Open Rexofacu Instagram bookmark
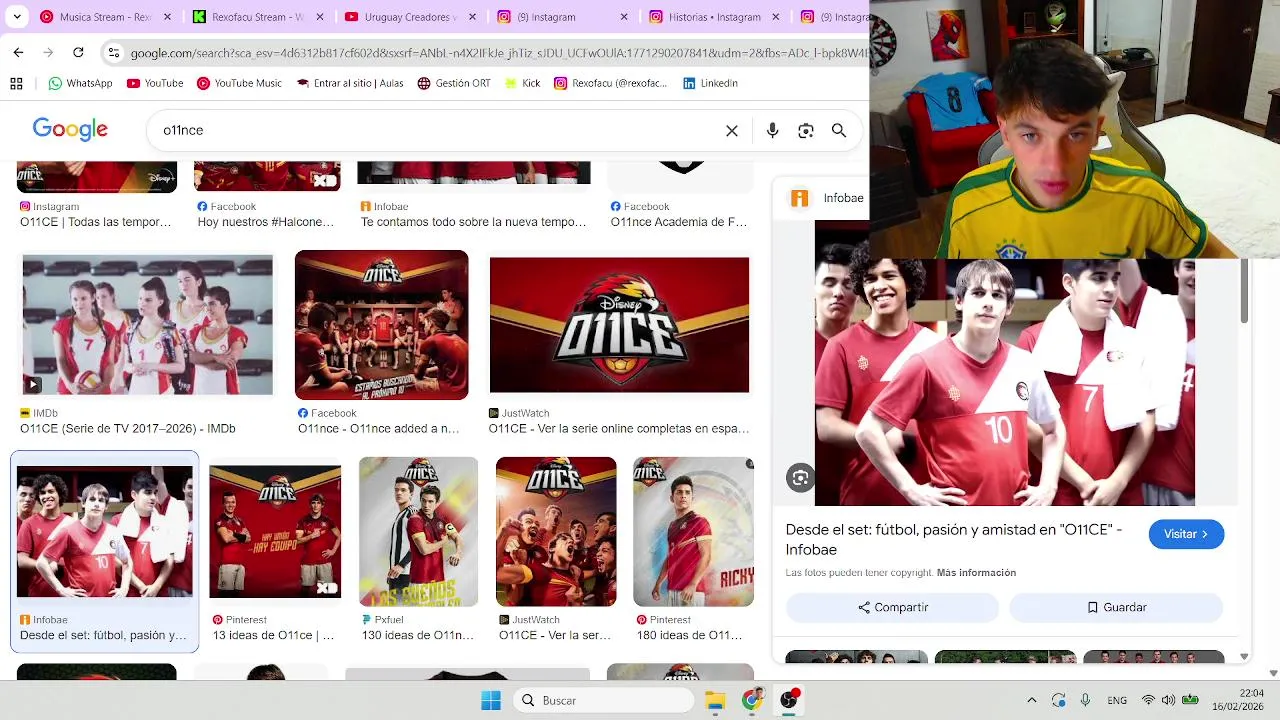Image resolution: width=1280 pixels, height=720 pixels. coord(611,83)
